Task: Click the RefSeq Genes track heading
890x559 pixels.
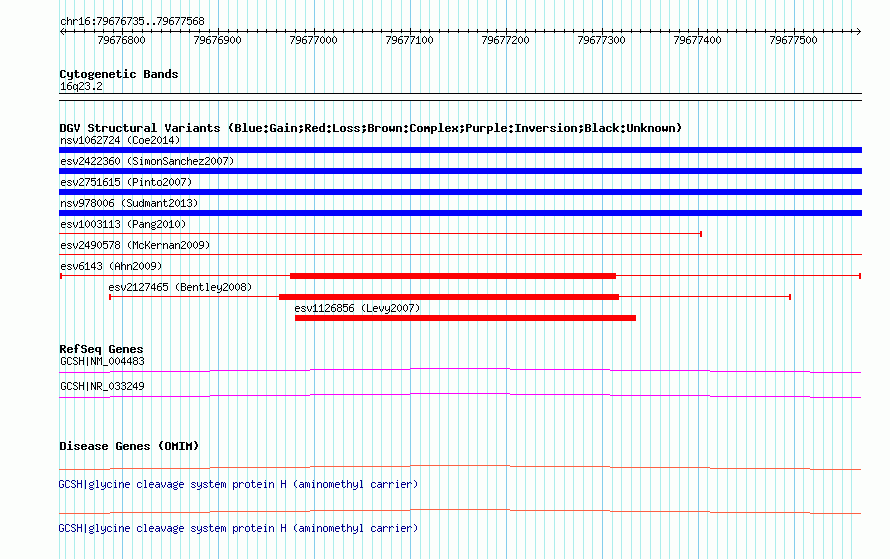Action: click(101, 349)
